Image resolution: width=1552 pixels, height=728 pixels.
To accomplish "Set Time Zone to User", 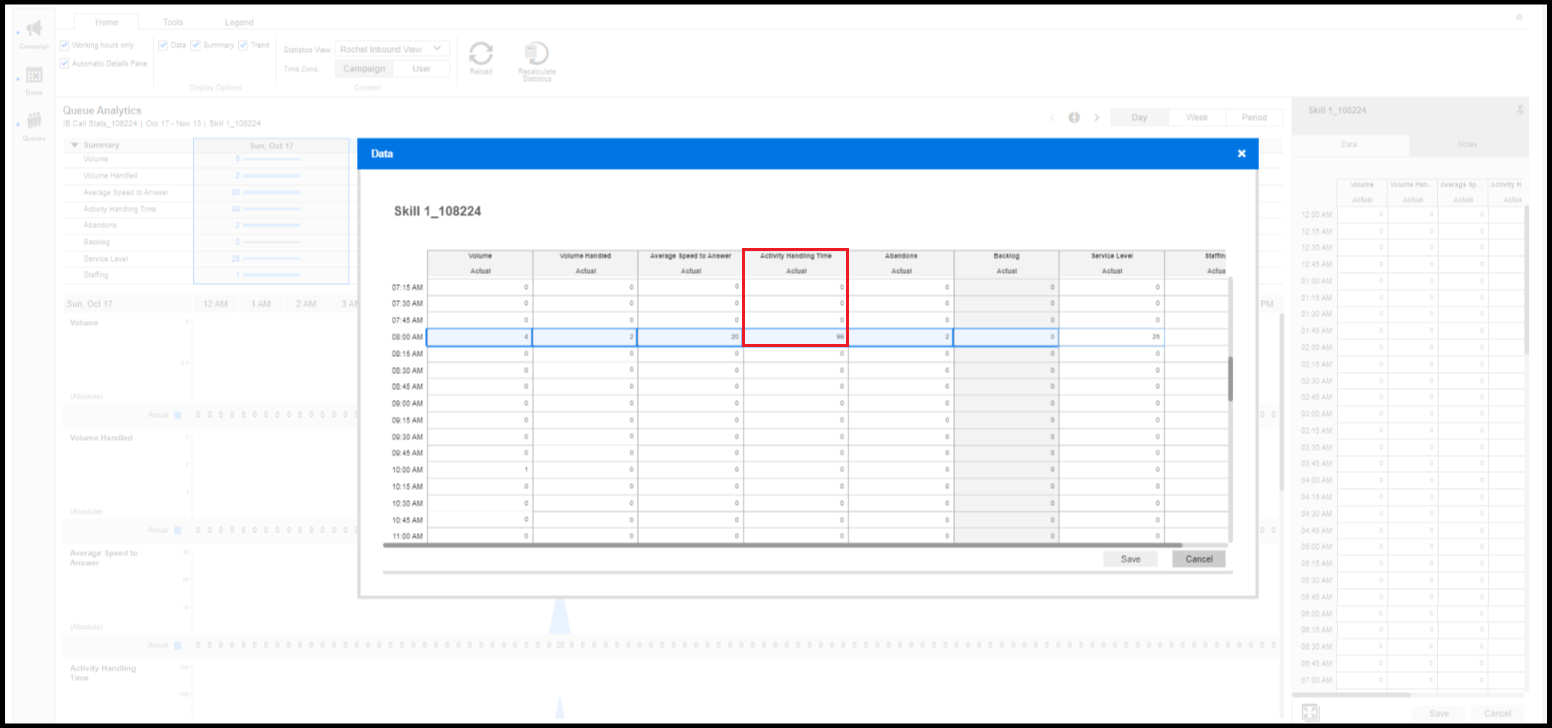I will tap(421, 69).
